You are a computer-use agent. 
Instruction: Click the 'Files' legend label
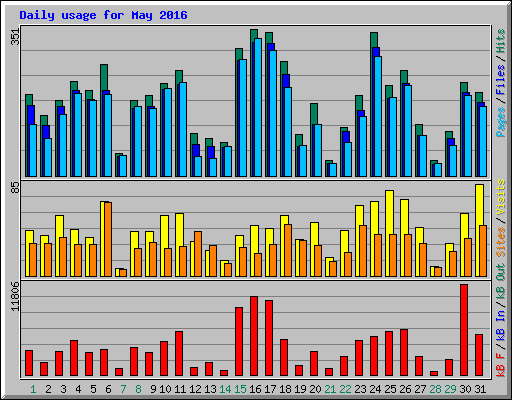pyautogui.click(x=501, y=80)
